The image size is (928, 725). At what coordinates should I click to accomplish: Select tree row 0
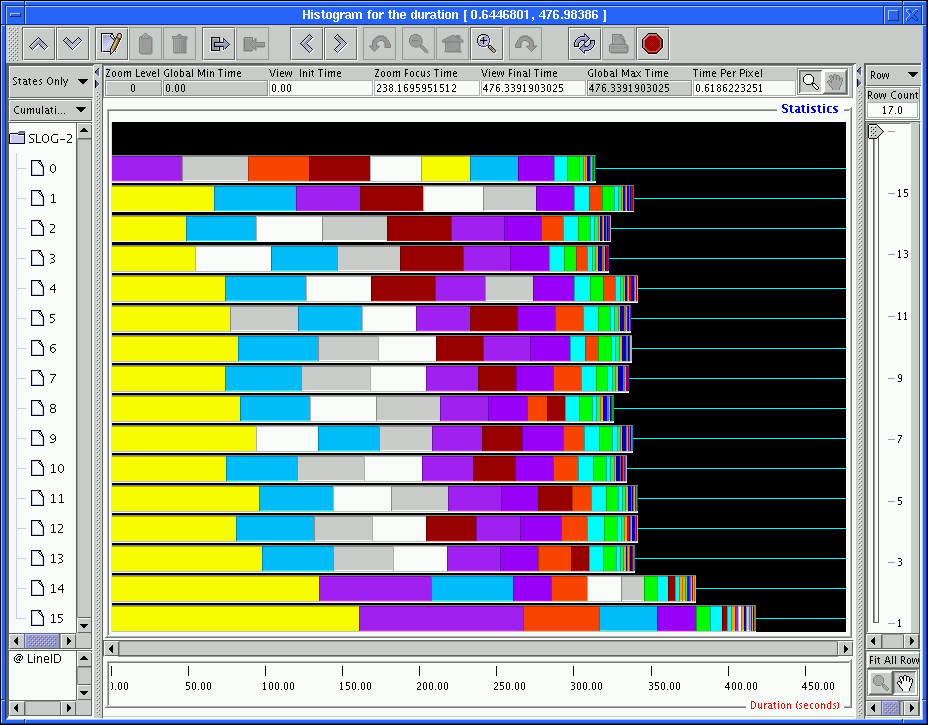point(44,169)
